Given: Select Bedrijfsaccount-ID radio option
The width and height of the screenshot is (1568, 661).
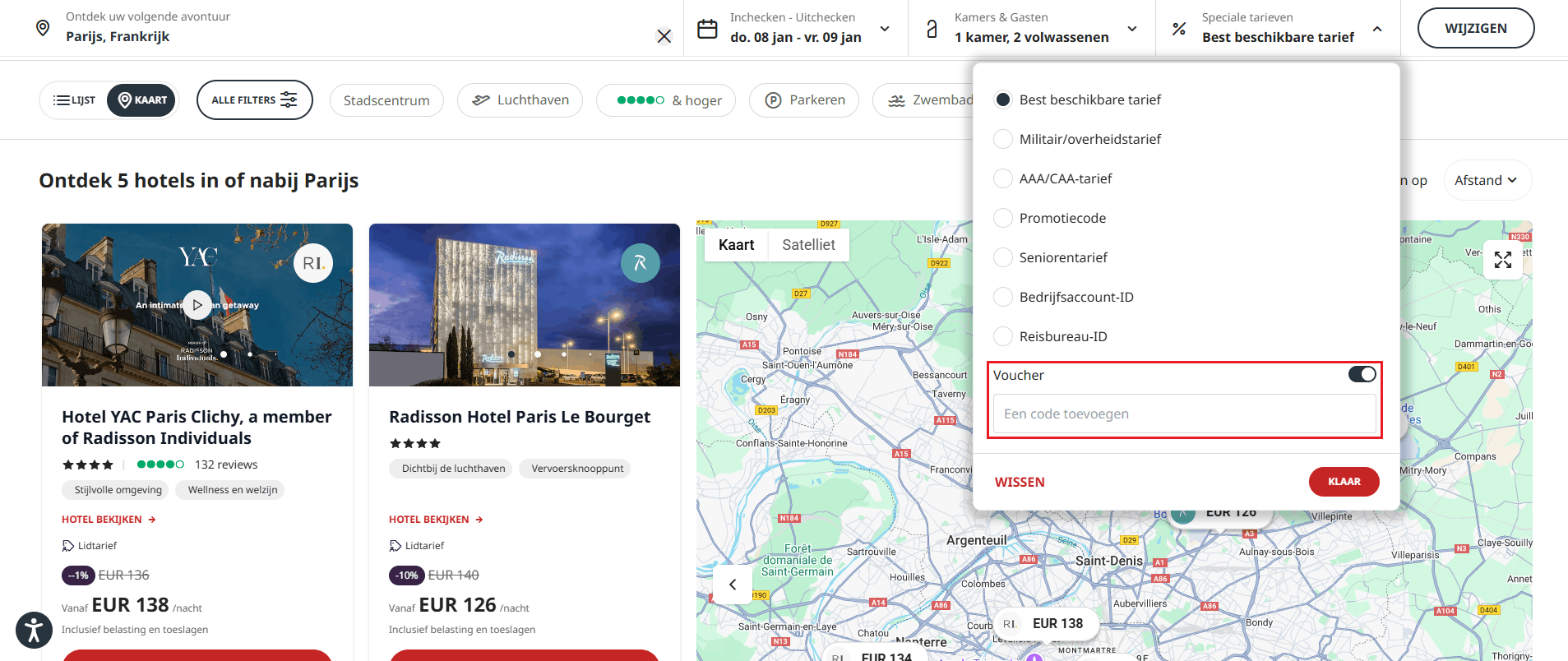Looking at the screenshot, I should click(x=1003, y=297).
